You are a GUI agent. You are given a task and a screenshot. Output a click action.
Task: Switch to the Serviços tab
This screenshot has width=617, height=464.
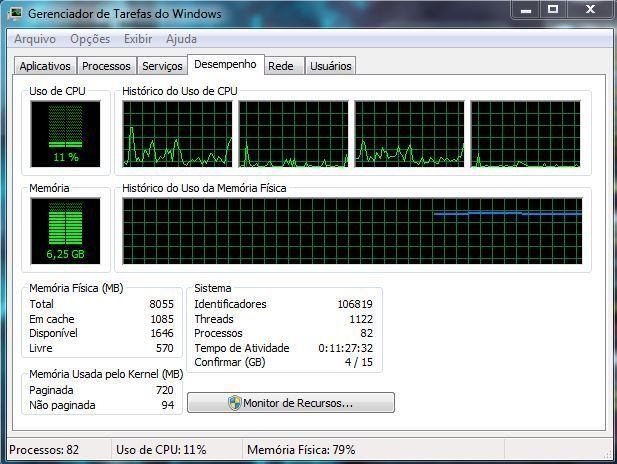pyautogui.click(x=162, y=66)
